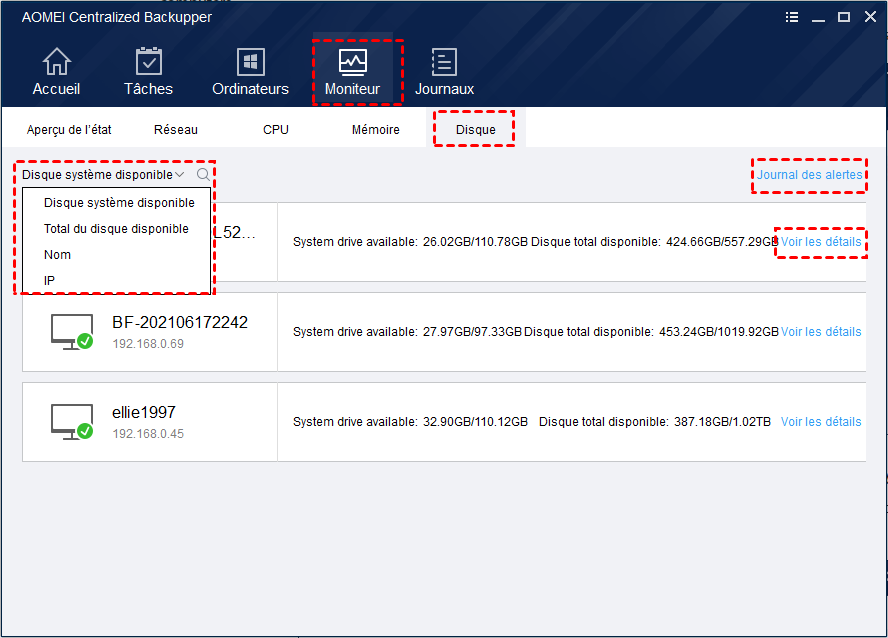Close the AOMEI Centralized Backupper window

point(870,17)
